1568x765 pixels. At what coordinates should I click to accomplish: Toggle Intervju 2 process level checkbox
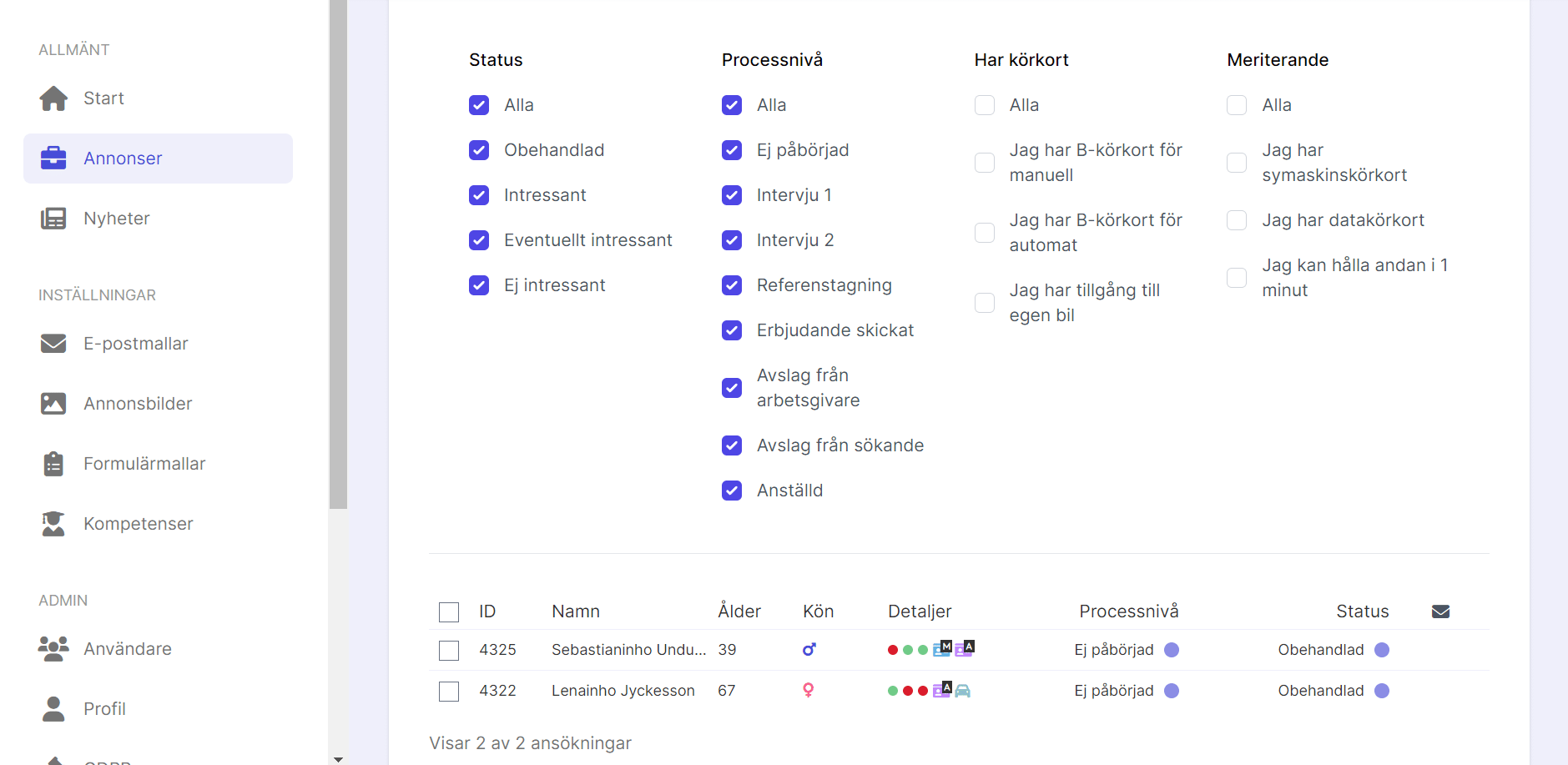pyautogui.click(x=732, y=240)
